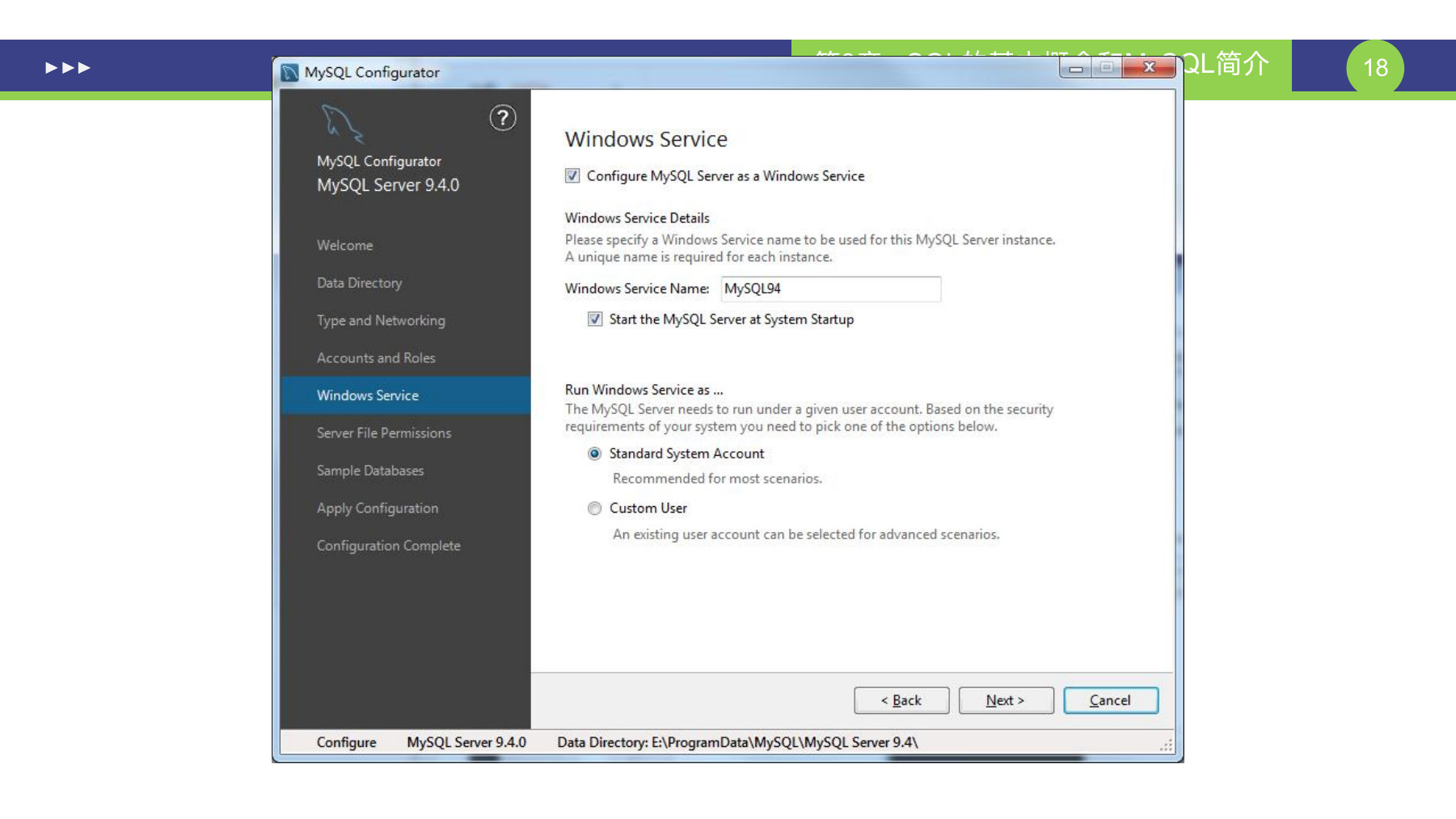Click the Next button
The width and height of the screenshot is (1456, 819).
pos(1006,700)
